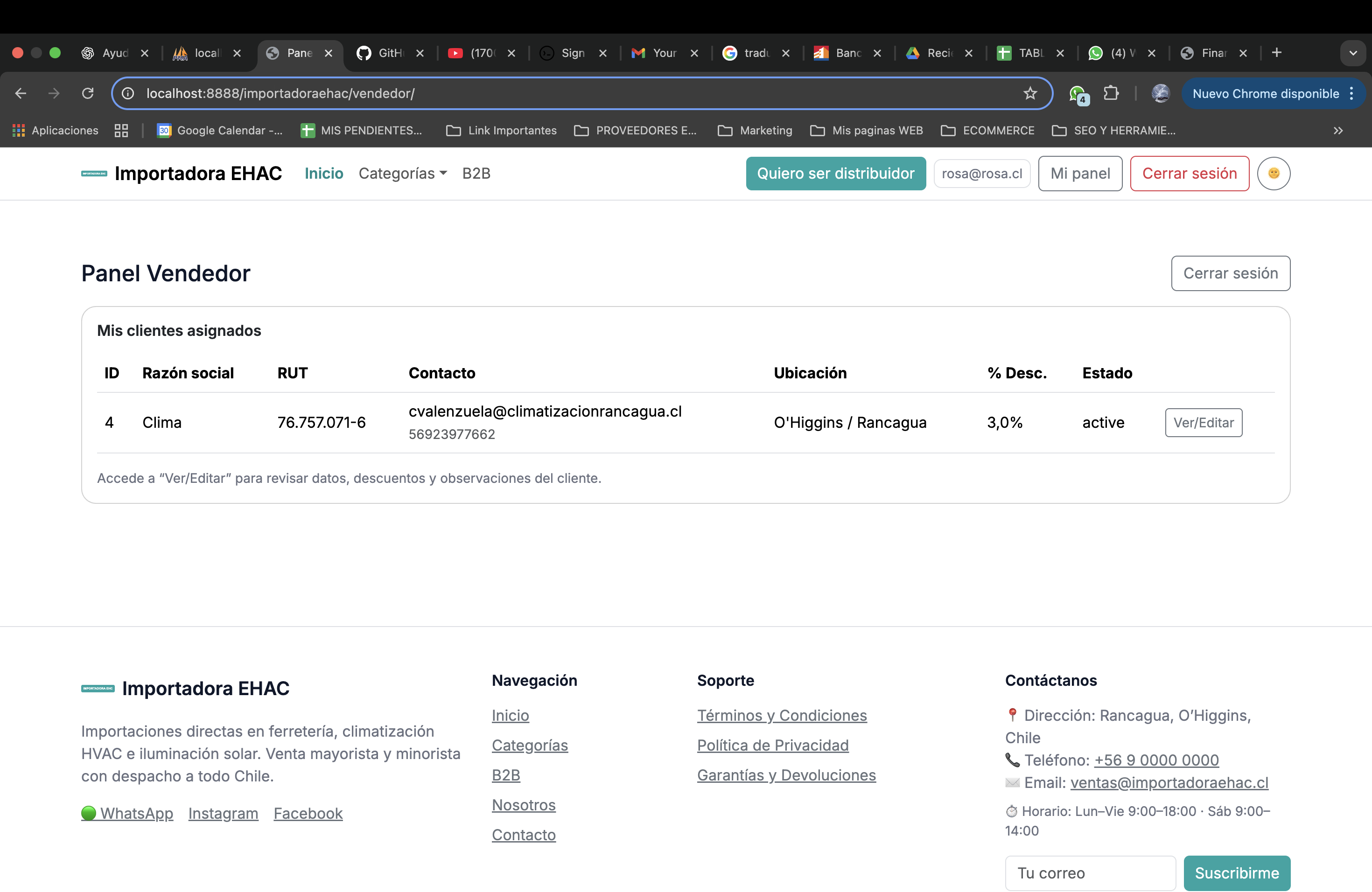
Task: Click Quiero ser distribuidor button
Action: coord(835,174)
